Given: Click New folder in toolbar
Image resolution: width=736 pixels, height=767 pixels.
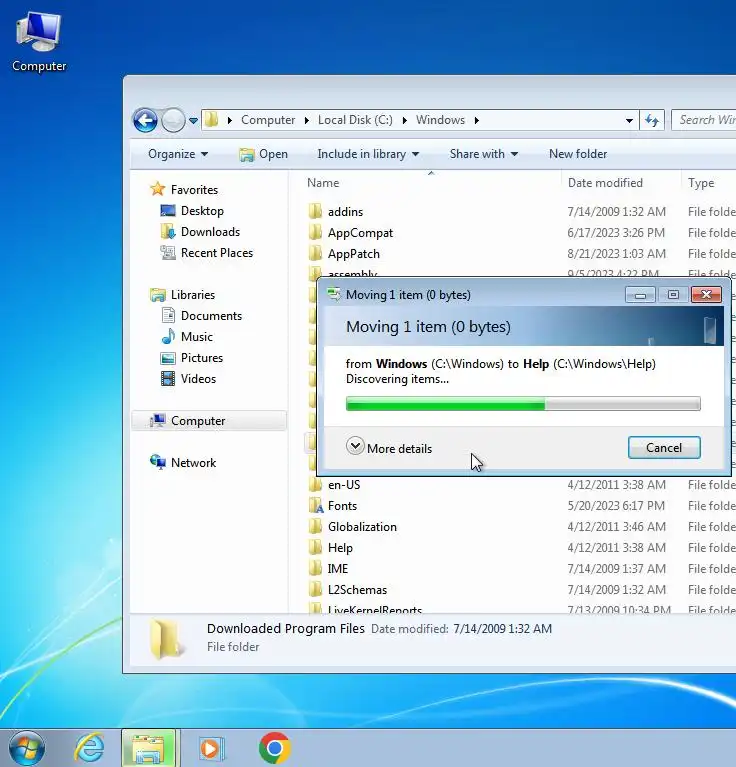Looking at the screenshot, I should [578, 154].
